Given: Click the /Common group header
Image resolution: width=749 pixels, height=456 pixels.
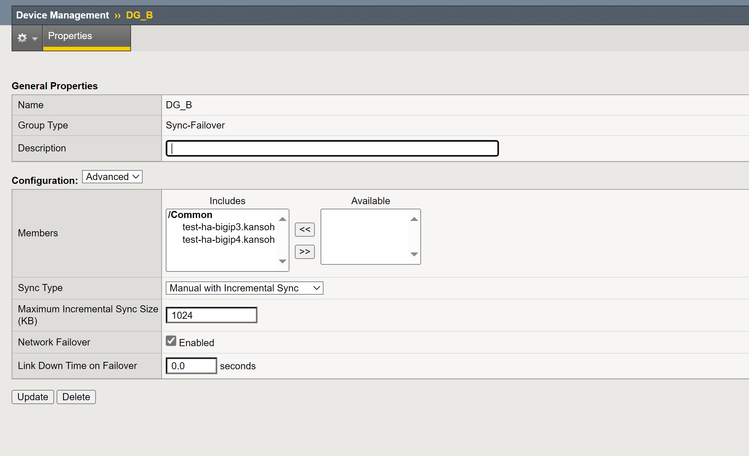Looking at the screenshot, I should tap(190, 215).
